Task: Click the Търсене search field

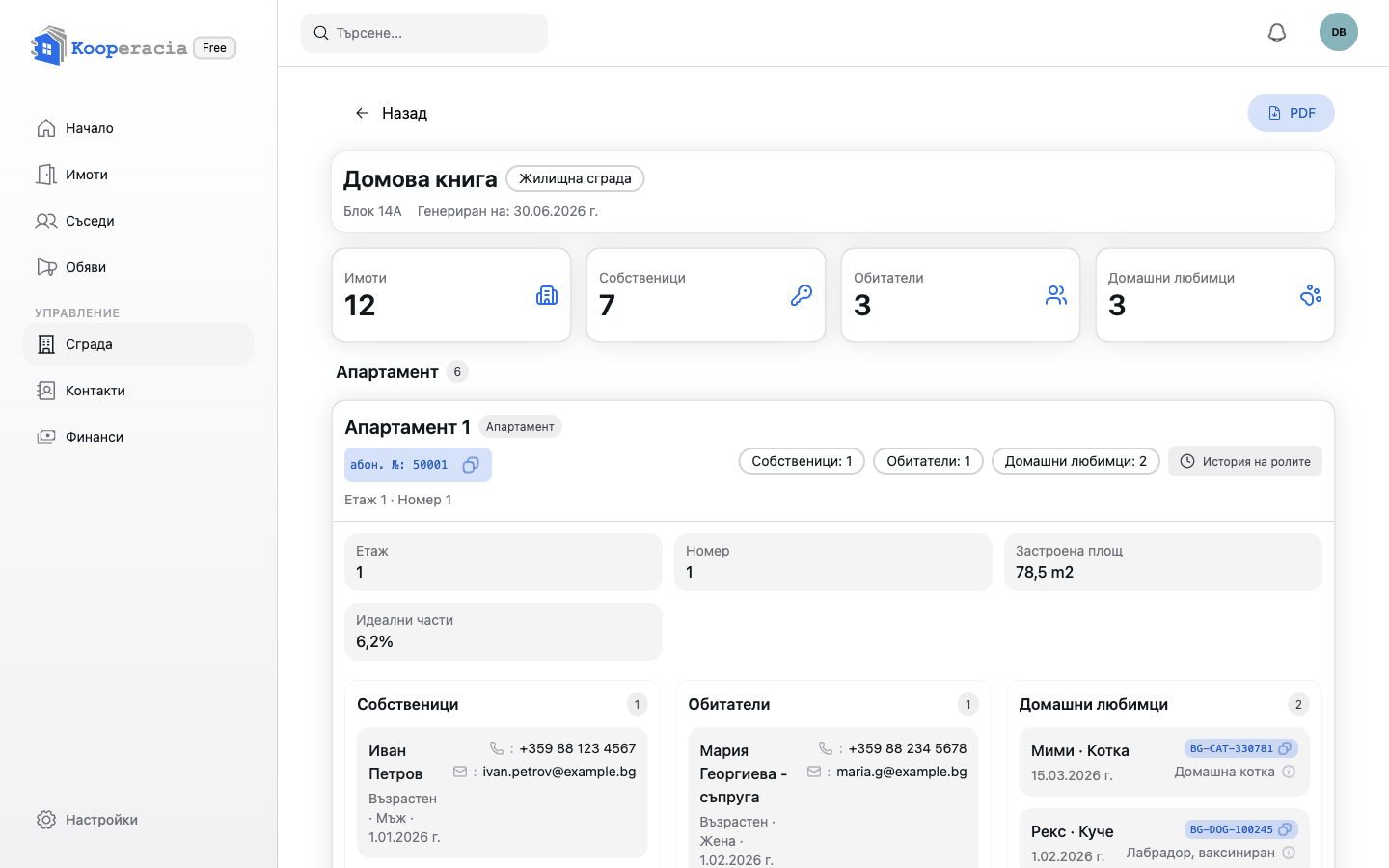Action: click(424, 33)
